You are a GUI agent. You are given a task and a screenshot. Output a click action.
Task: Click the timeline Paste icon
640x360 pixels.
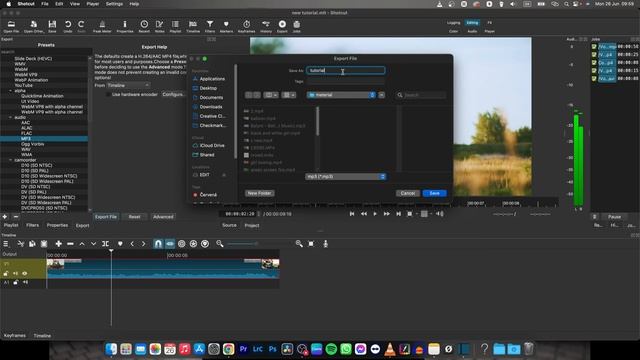[x=44, y=244]
